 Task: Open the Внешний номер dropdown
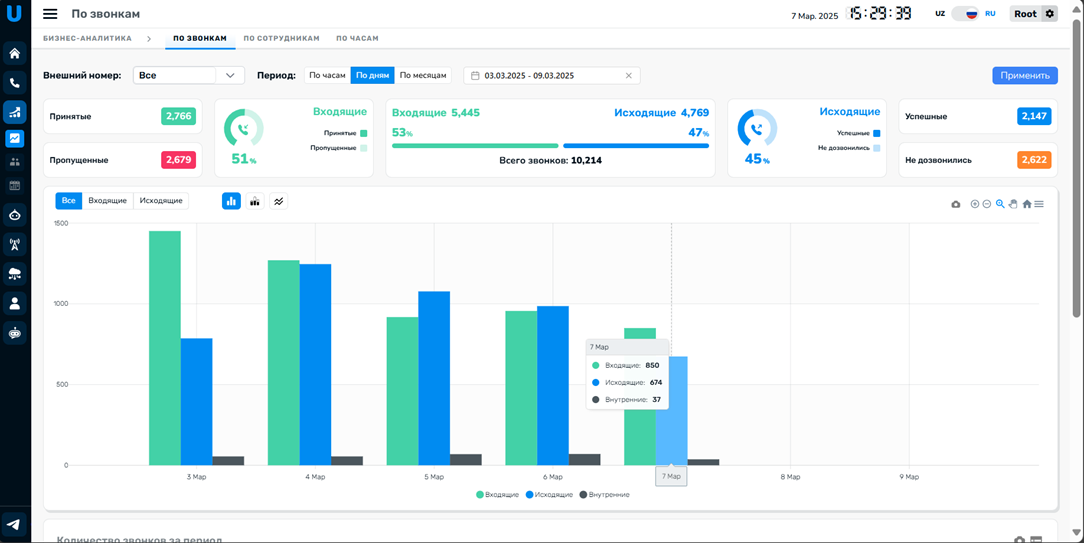[x=188, y=76]
